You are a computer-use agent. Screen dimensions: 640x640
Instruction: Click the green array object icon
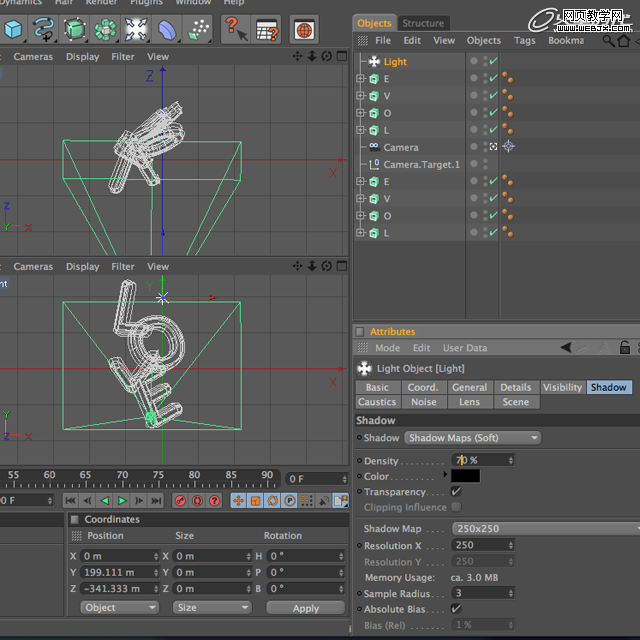(x=105, y=29)
